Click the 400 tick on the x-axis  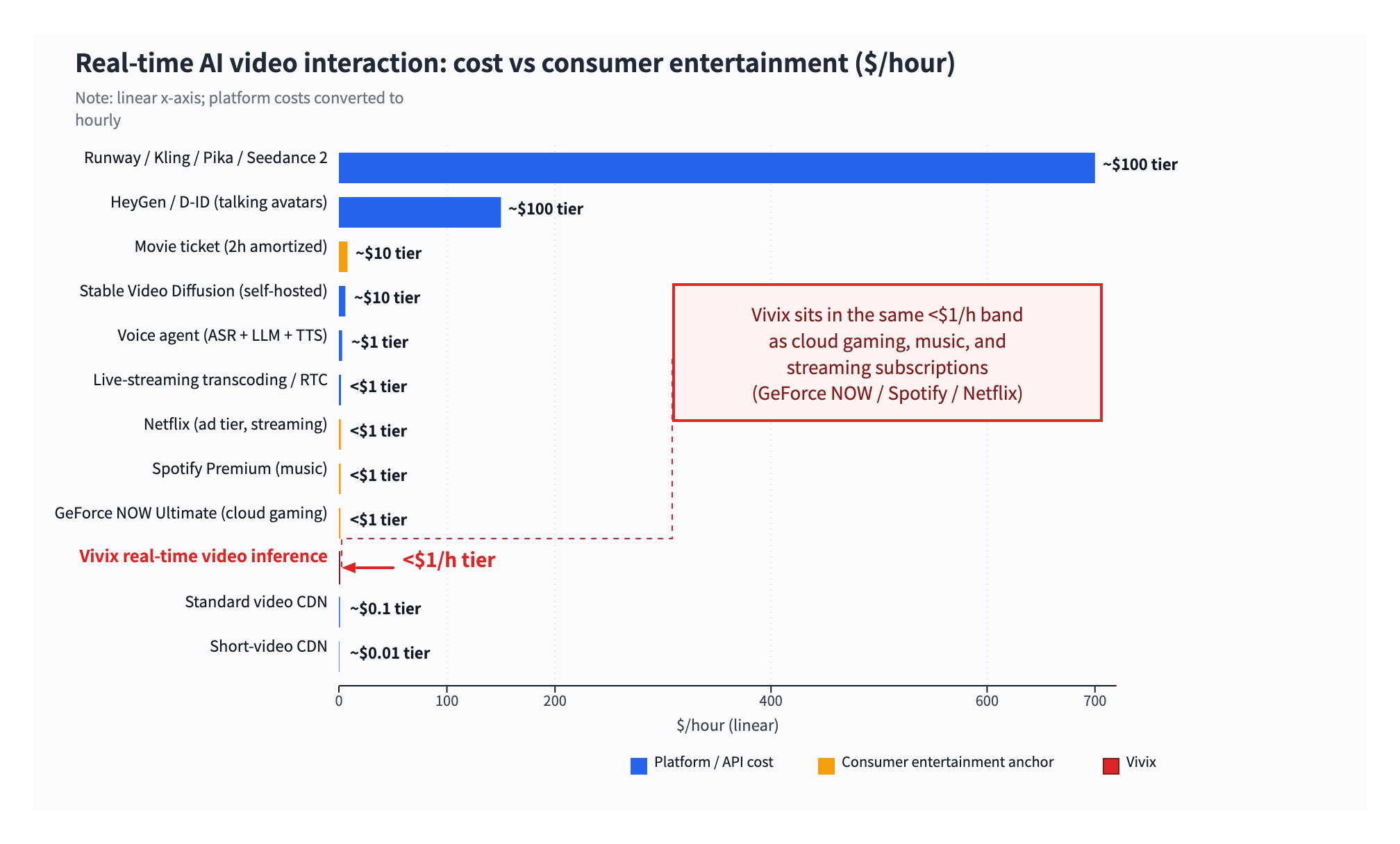pyautogui.click(x=771, y=701)
